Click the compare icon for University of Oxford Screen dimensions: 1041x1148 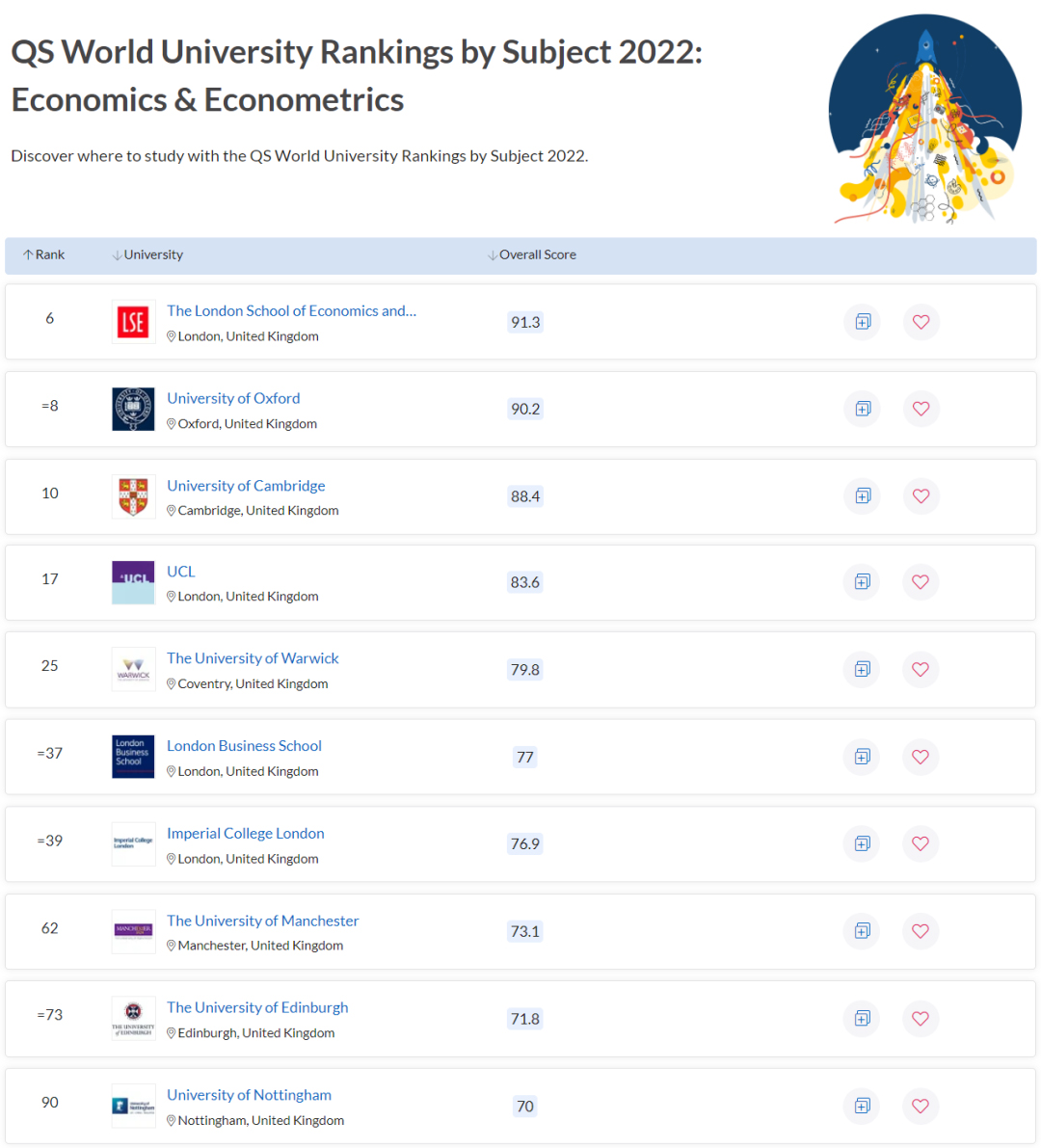point(862,409)
